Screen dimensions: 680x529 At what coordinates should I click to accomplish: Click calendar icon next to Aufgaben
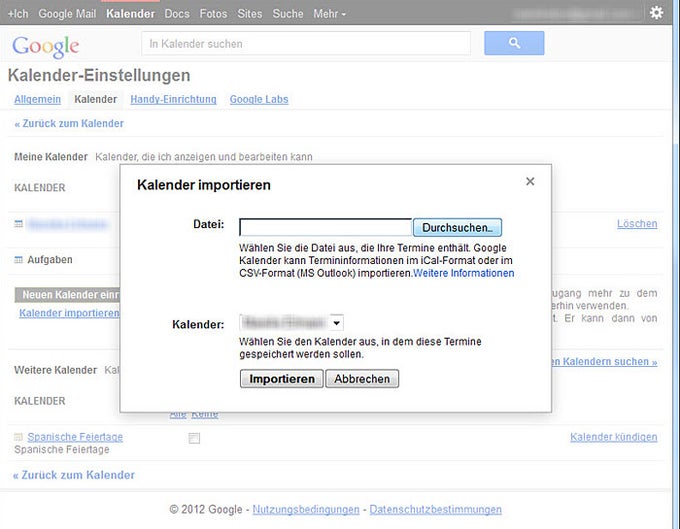pyautogui.click(x=18, y=260)
